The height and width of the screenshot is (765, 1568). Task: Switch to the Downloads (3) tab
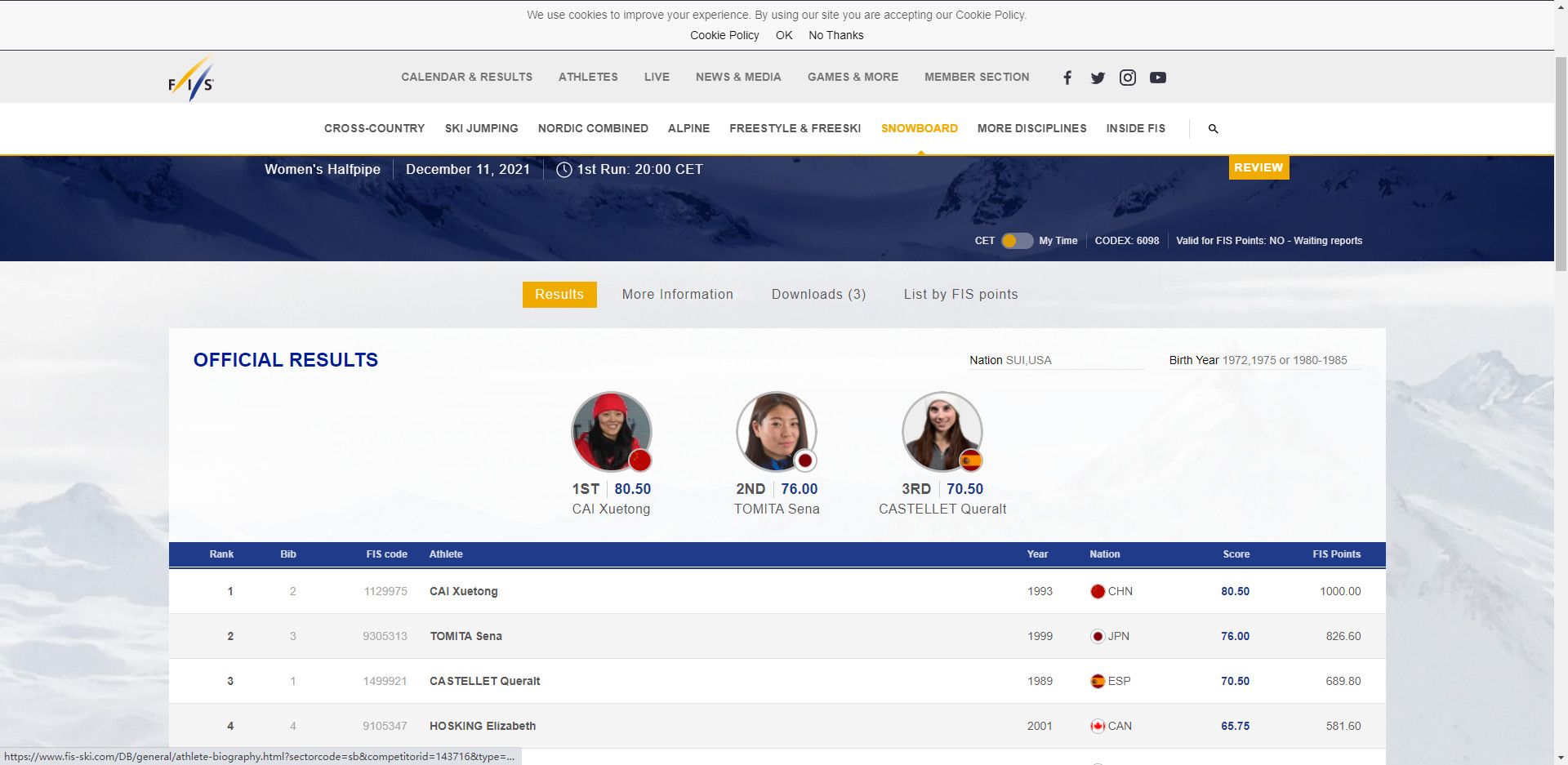818,295
